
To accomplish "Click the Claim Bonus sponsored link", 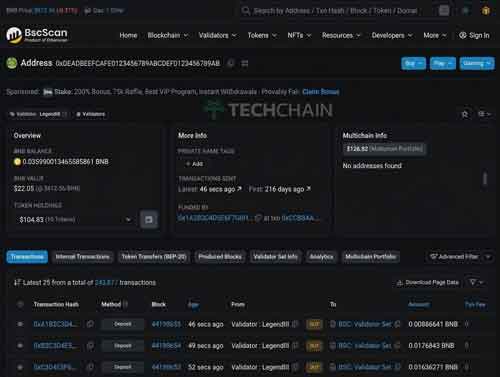I will click(321, 92).
